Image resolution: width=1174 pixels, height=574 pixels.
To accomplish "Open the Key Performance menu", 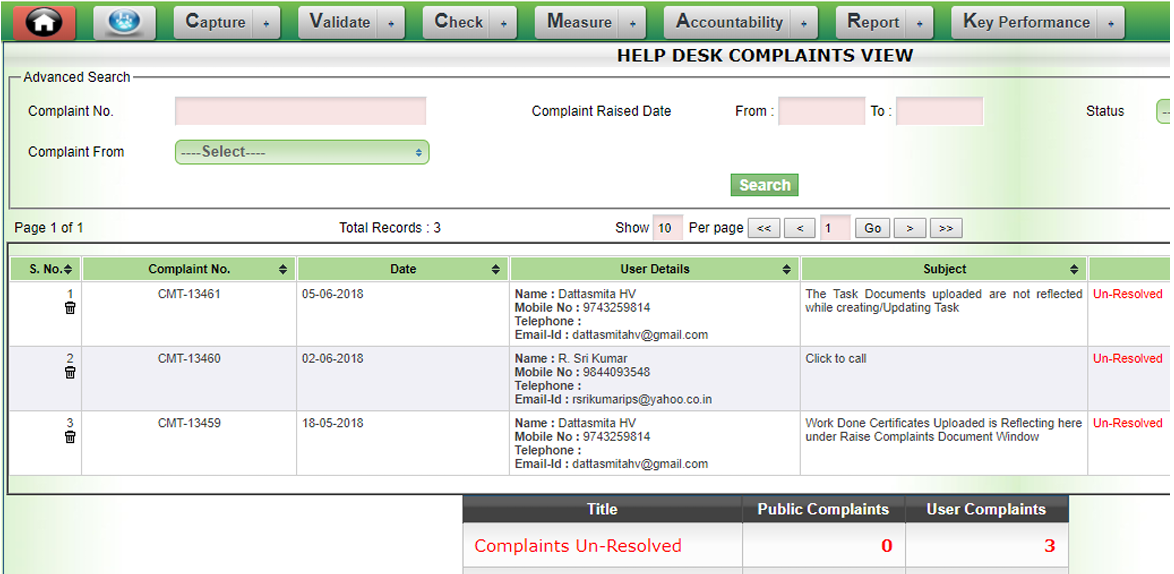I will point(1036,22).
